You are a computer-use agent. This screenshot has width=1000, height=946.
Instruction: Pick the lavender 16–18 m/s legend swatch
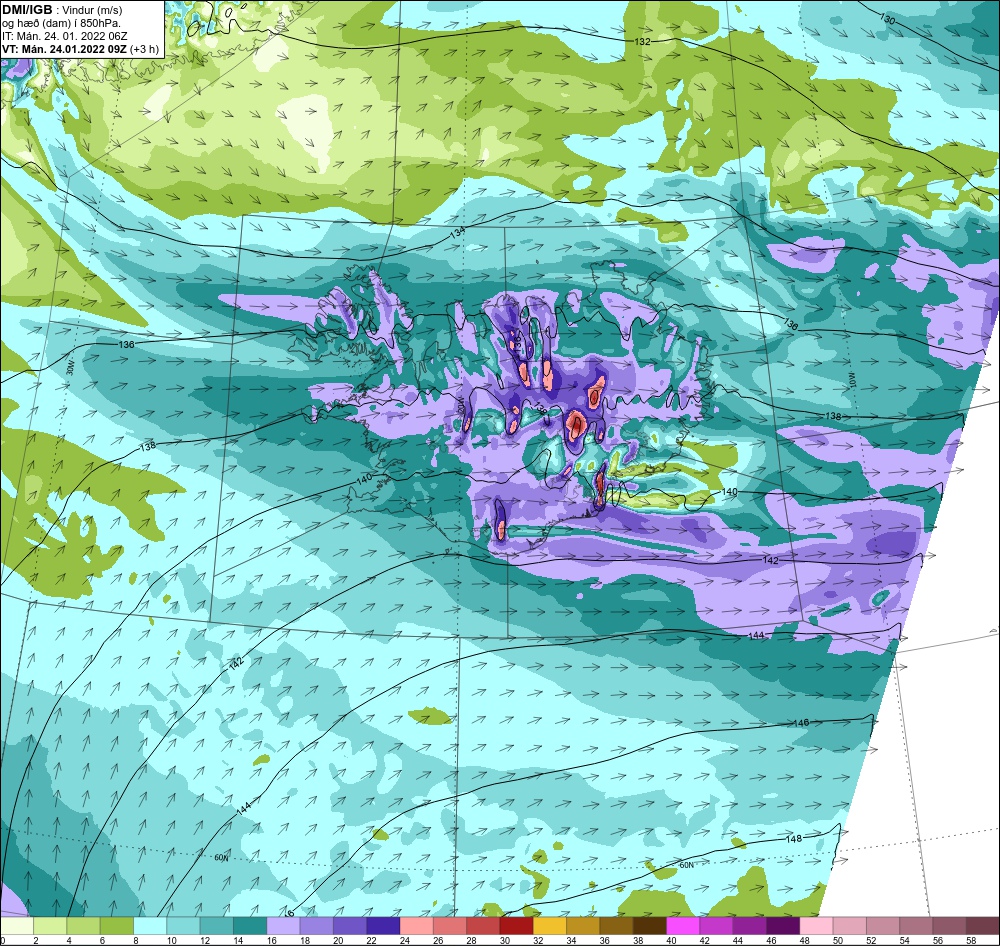283,925
